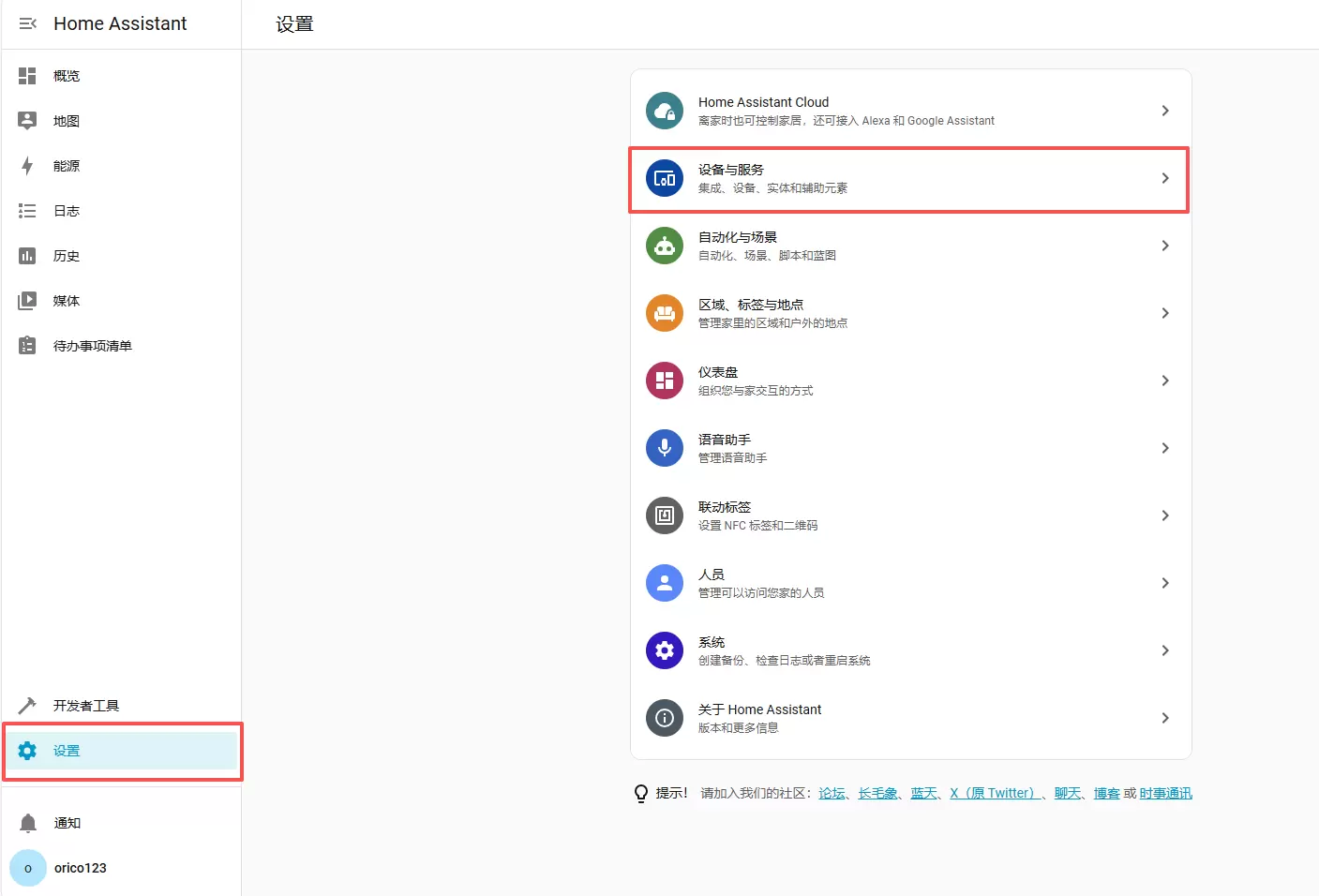Click the 关于 Home Assistant info icon

tap(665, 718)
